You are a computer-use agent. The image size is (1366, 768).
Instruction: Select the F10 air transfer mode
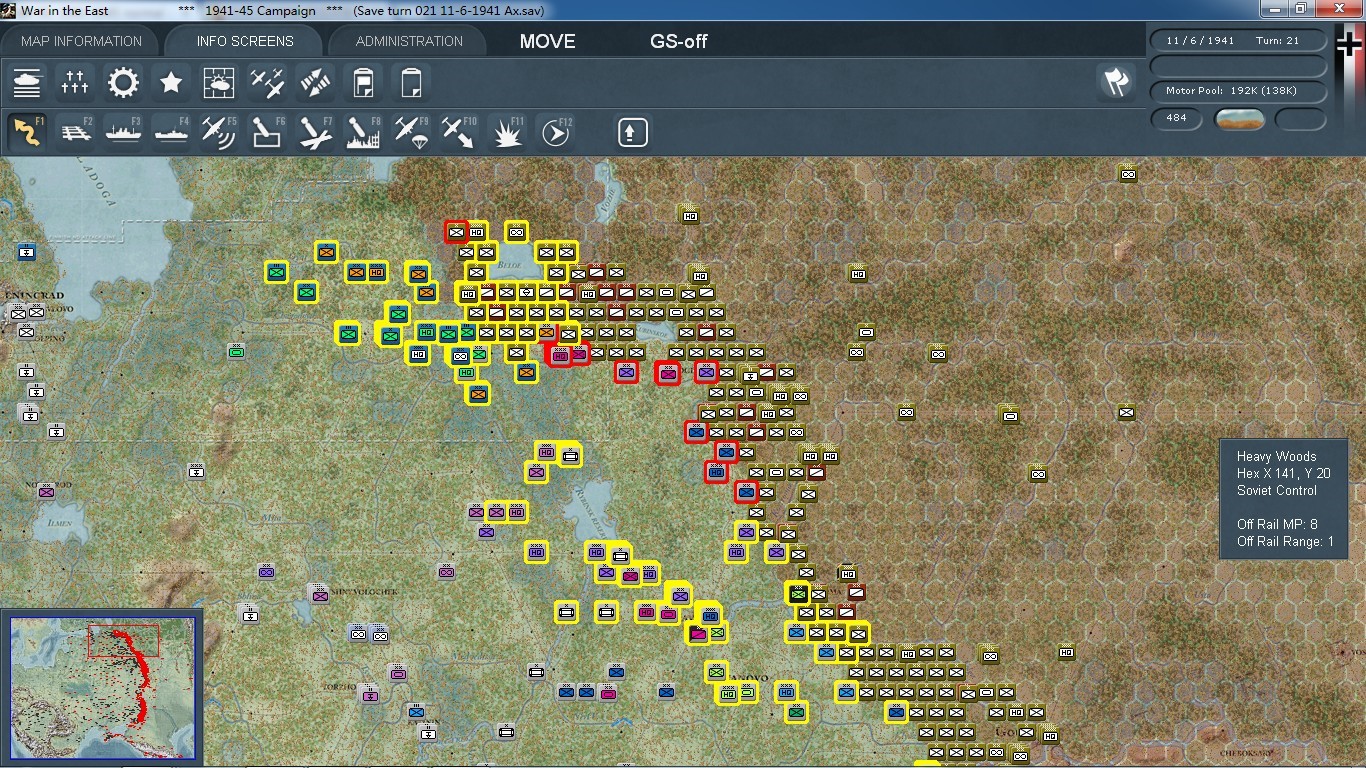[x=459, y=132]
